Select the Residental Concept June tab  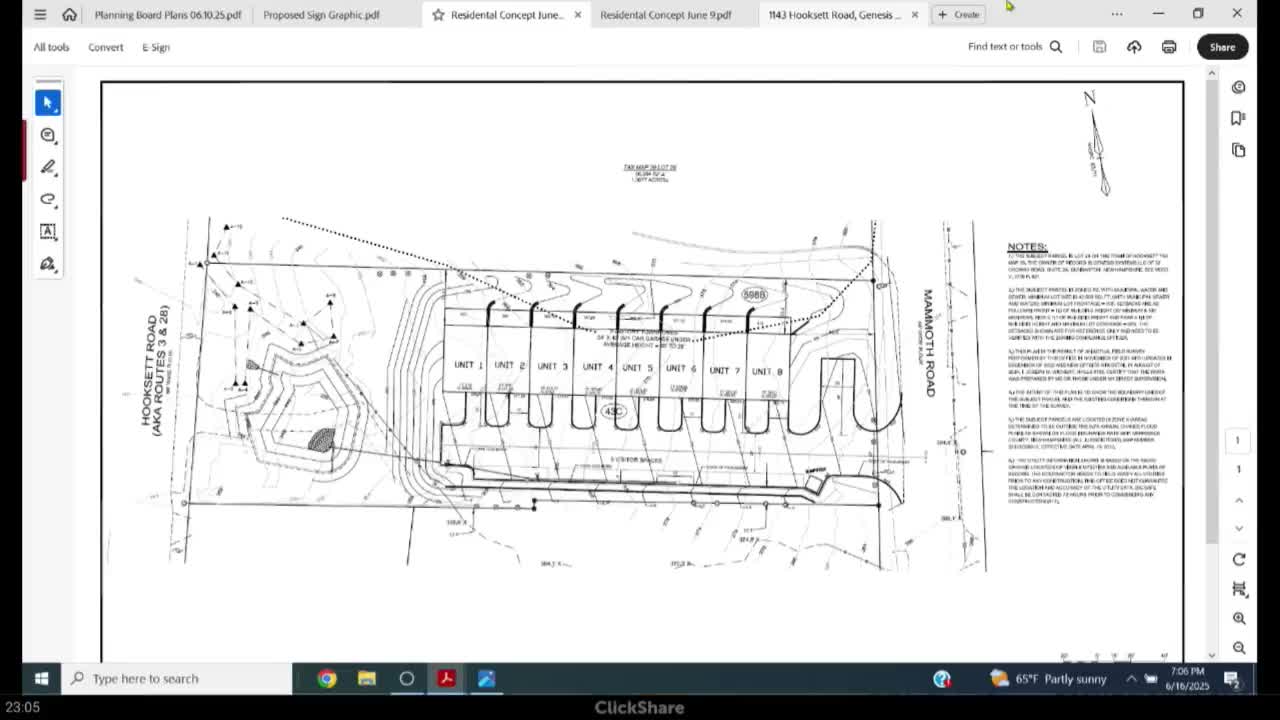[507, 15]
